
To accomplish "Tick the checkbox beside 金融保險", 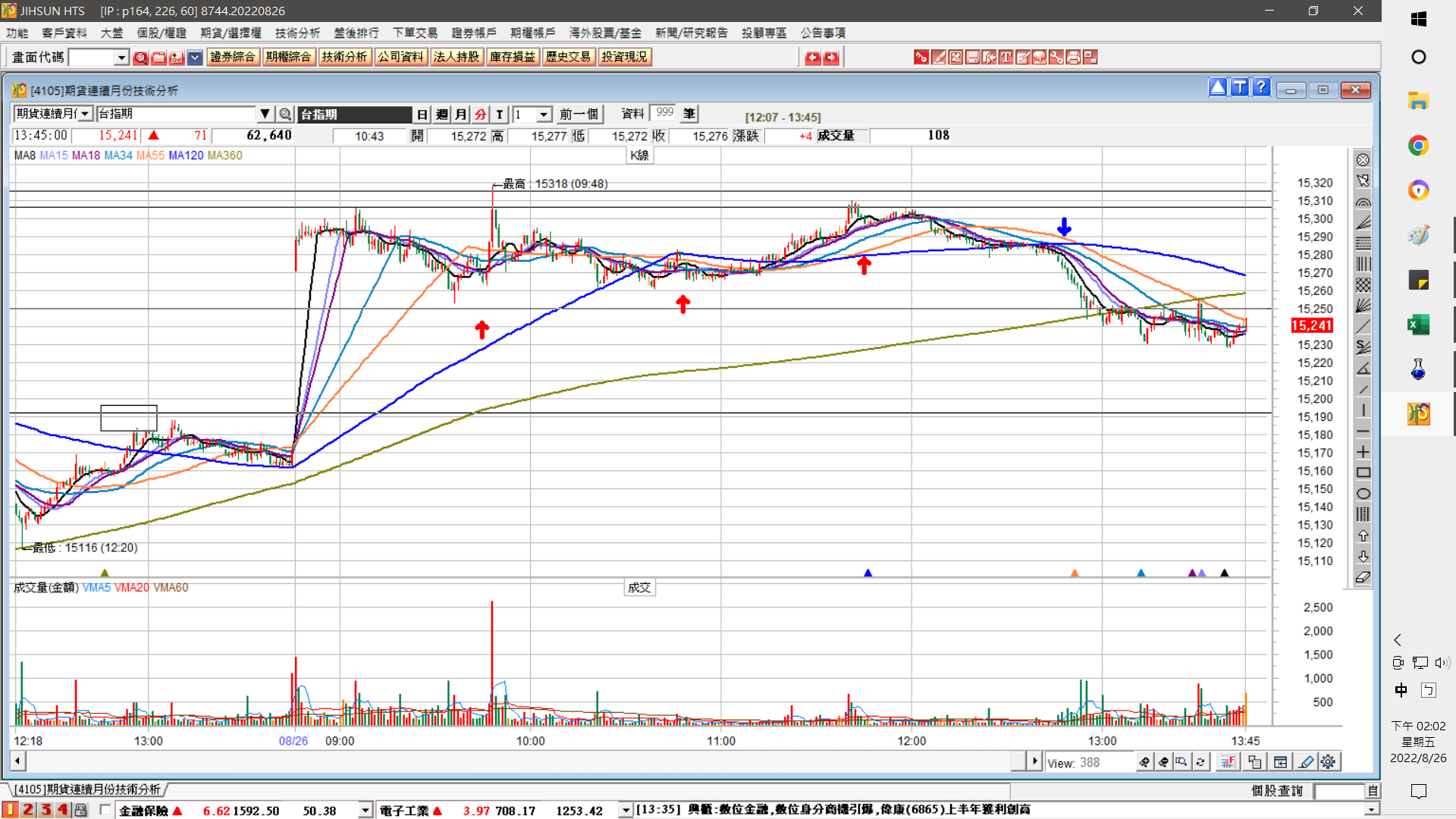I will tap(105, 810).
